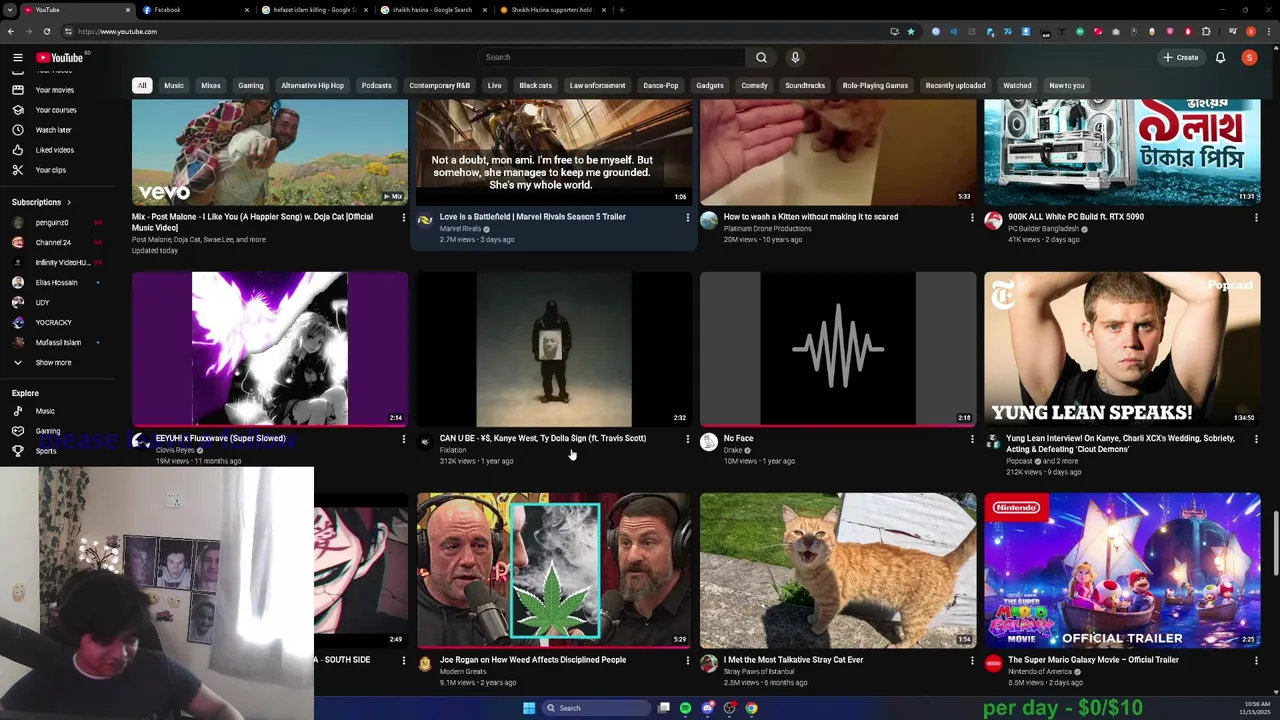Open Liked videos in sidebar
The width and height of the screenshot is (1280, 720).
55,150
